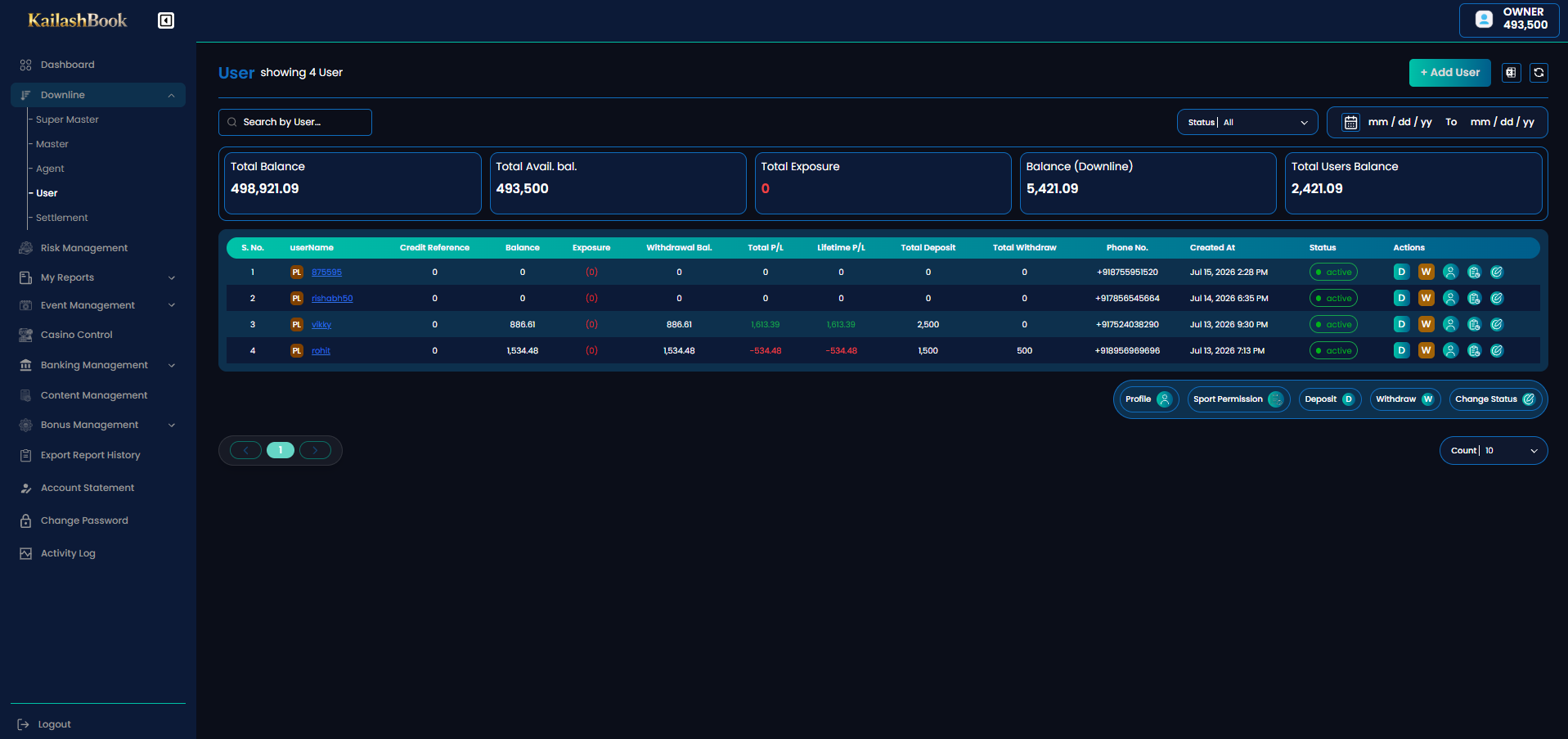
Task: Click the owner account avatar icon
Action: click(1484, 19)
